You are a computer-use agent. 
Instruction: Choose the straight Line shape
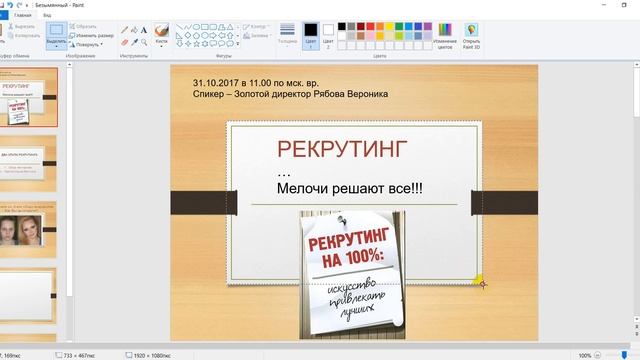[179, 27]
